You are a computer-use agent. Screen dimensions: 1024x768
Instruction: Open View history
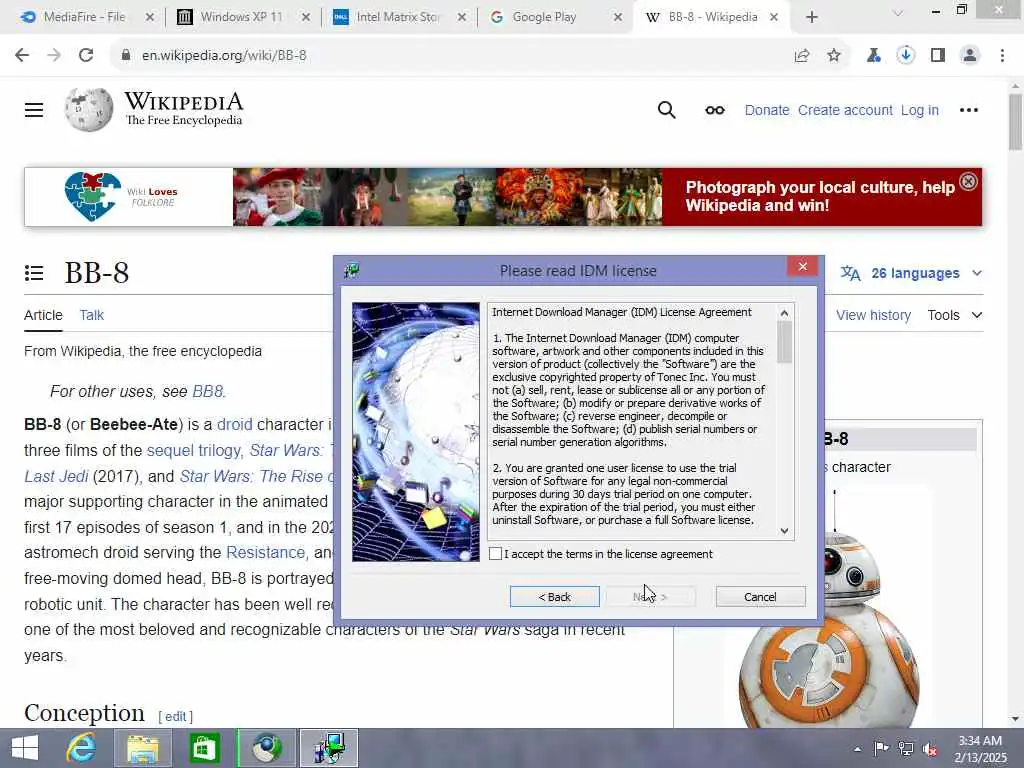[x=873, y=315]
